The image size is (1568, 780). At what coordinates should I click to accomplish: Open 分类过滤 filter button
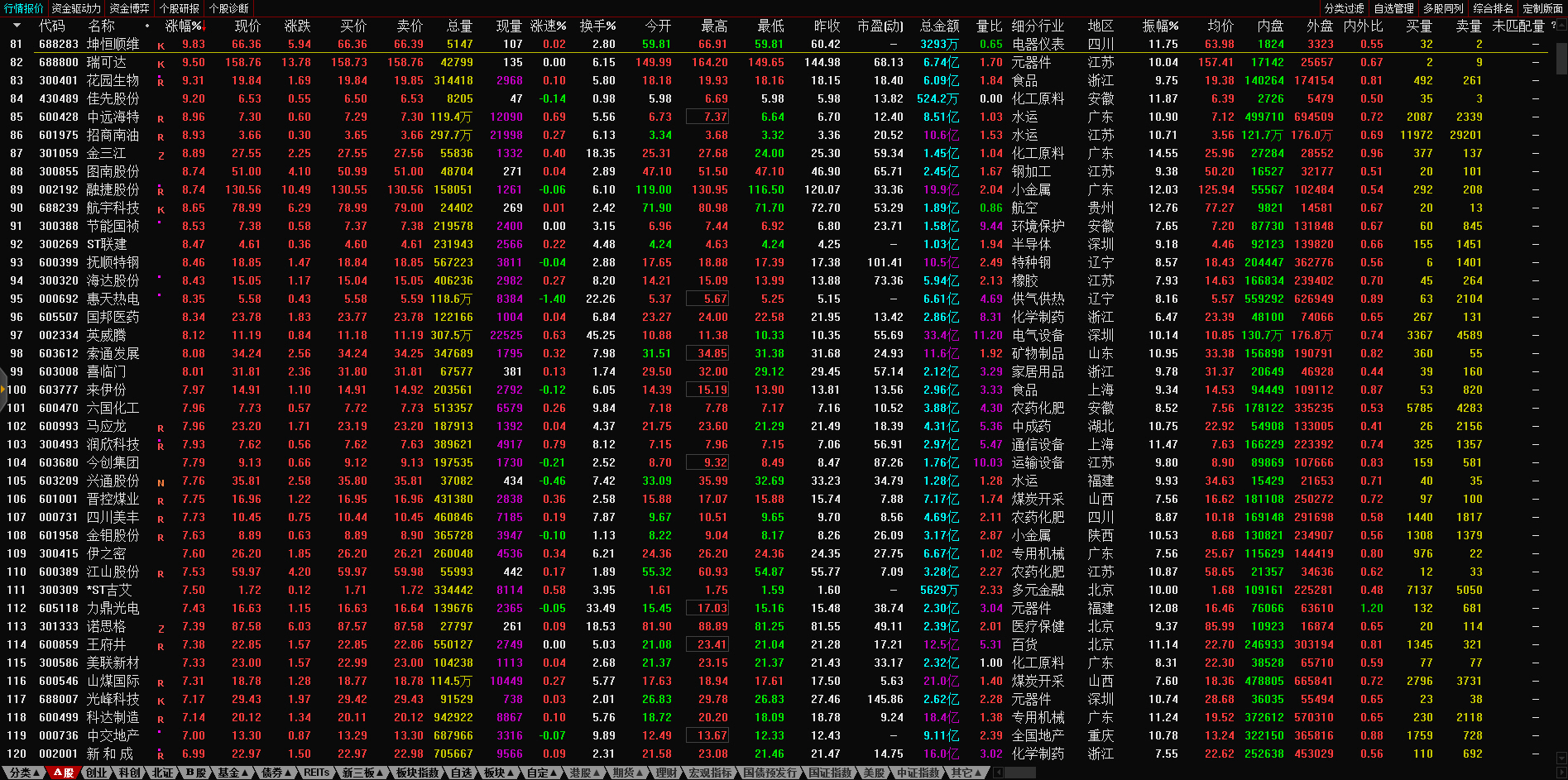[x=1344, y=8]
